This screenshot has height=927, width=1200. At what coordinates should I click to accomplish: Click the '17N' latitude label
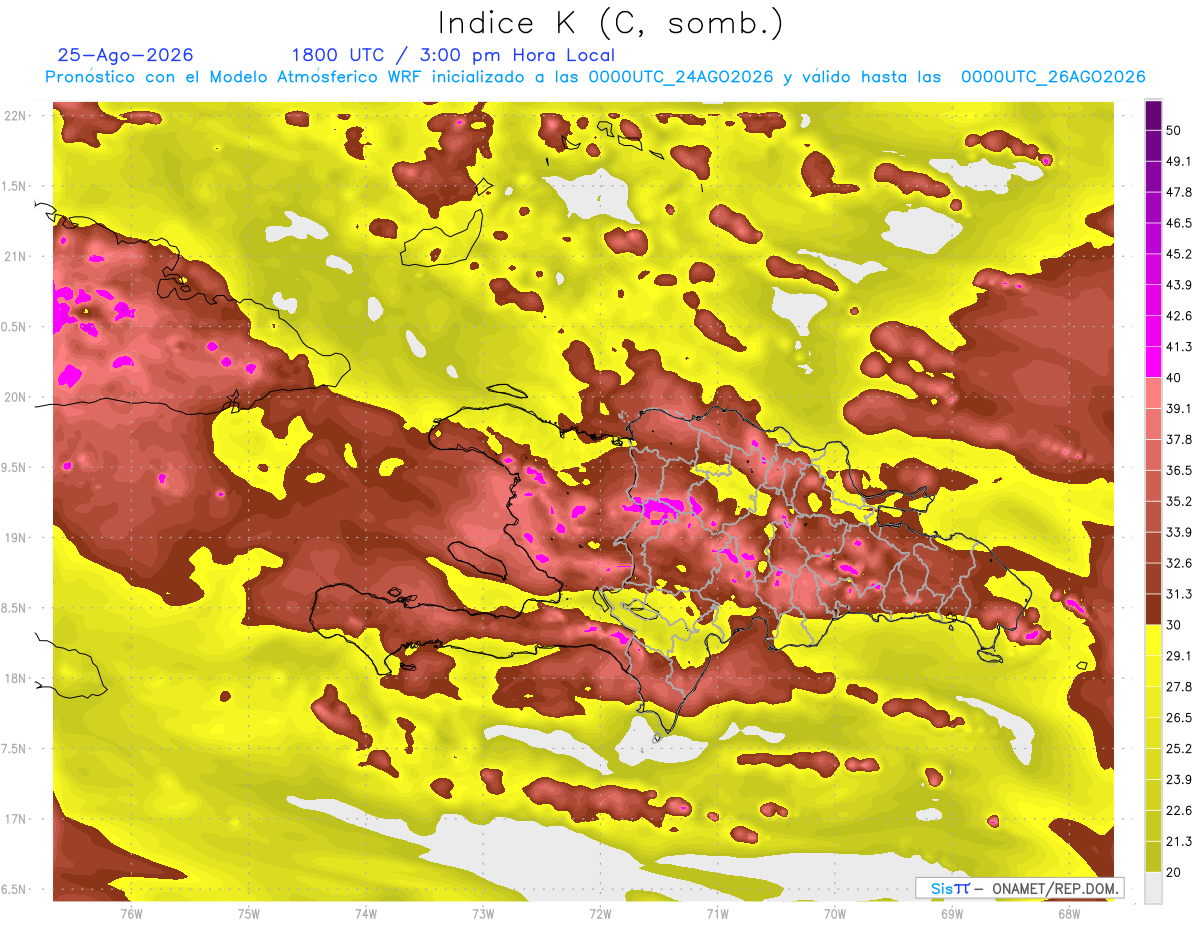[x=16, y=820]
